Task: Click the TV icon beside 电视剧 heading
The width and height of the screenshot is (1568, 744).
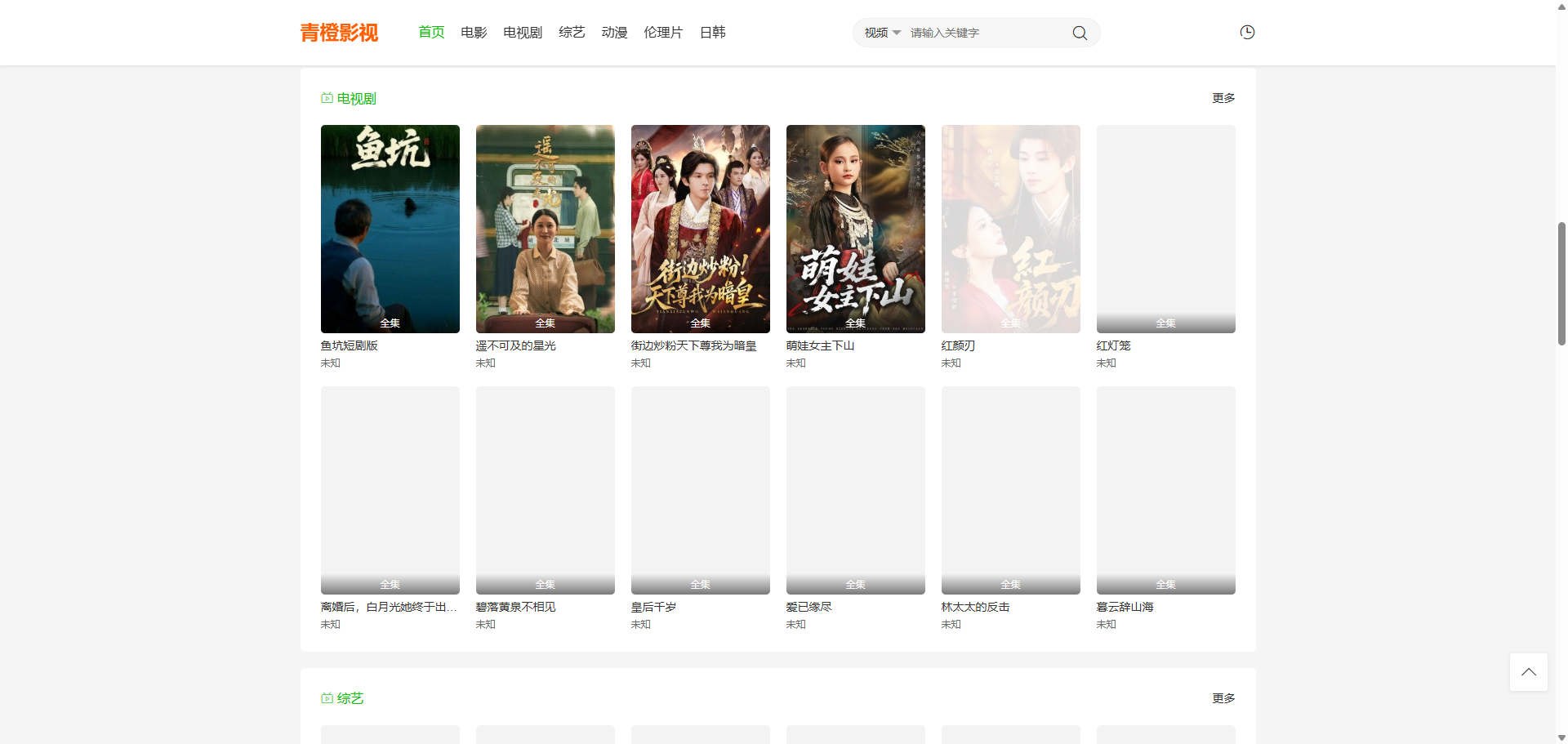Action: [x=327, y=98]
